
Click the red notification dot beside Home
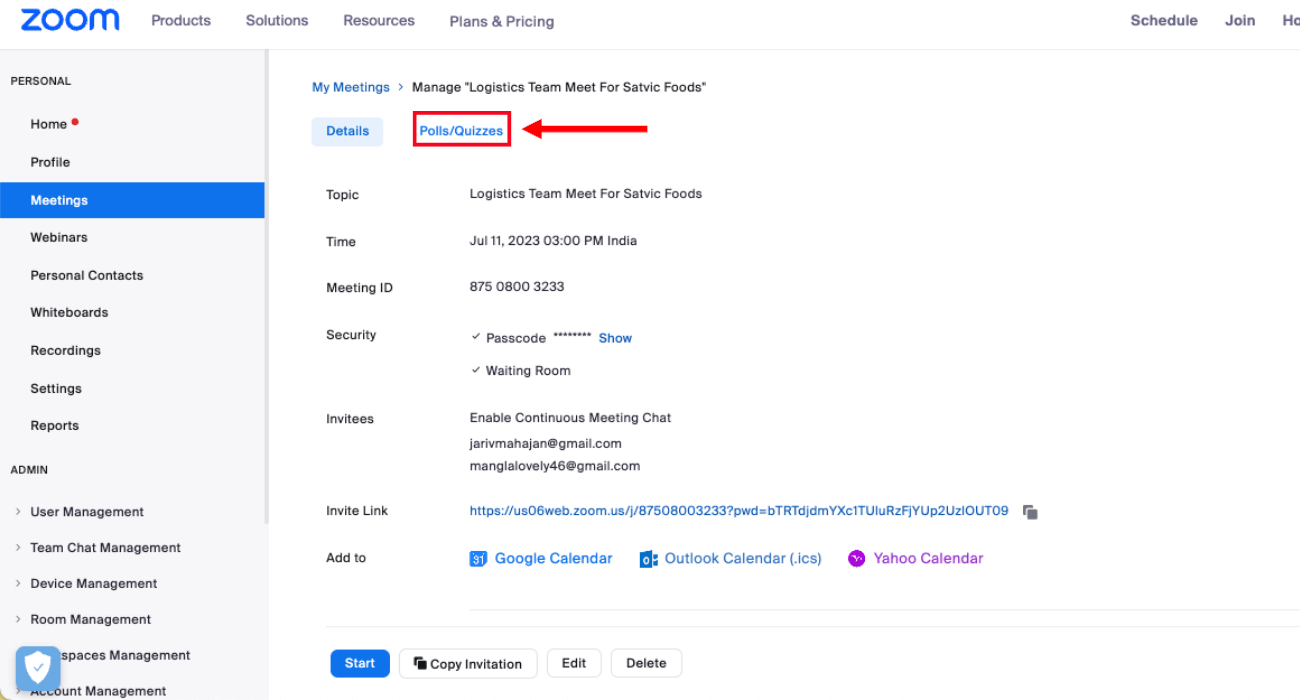coord(75,122)
